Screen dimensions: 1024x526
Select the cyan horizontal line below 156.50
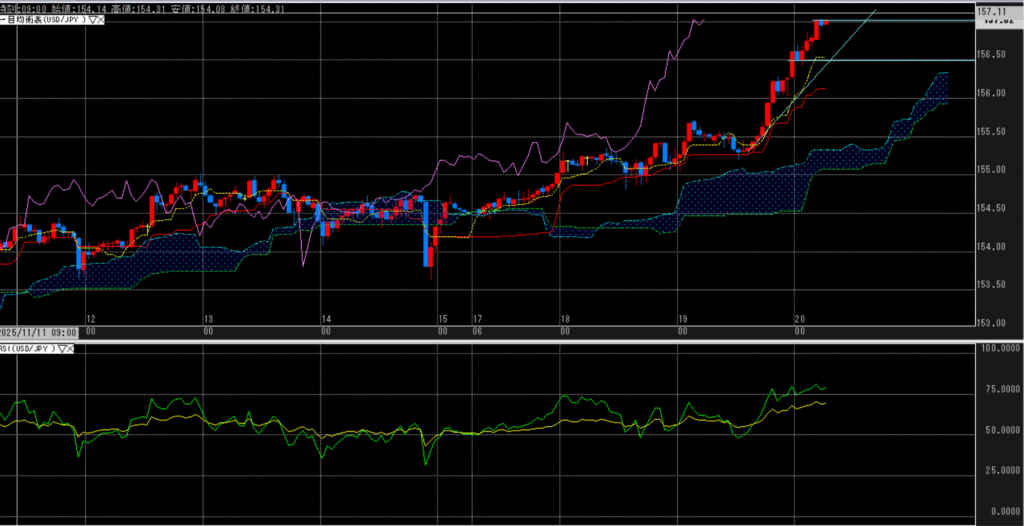pos(900,60)
